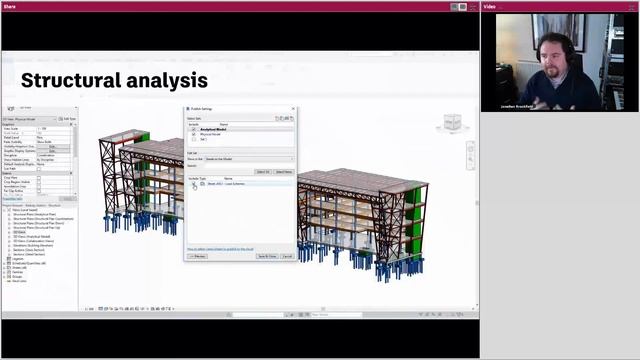Select the Physical Model set name
This screenshot has height=360, width=640.
tap(210, 134)
